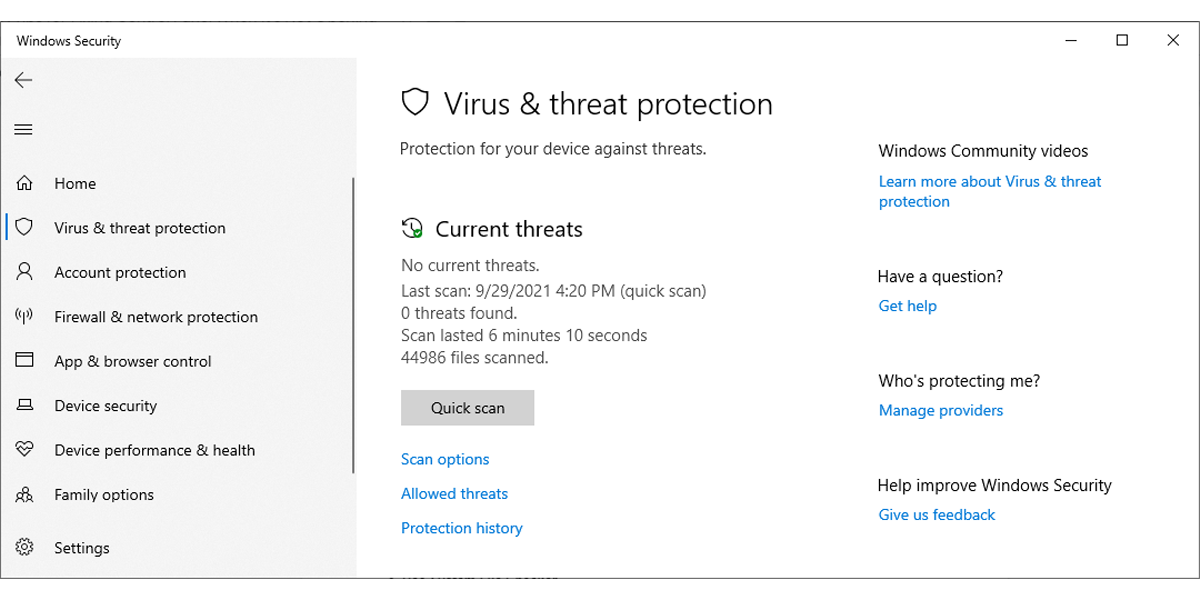Open App & browser control window icon
1200x600 pixels.
coord(25,361)
